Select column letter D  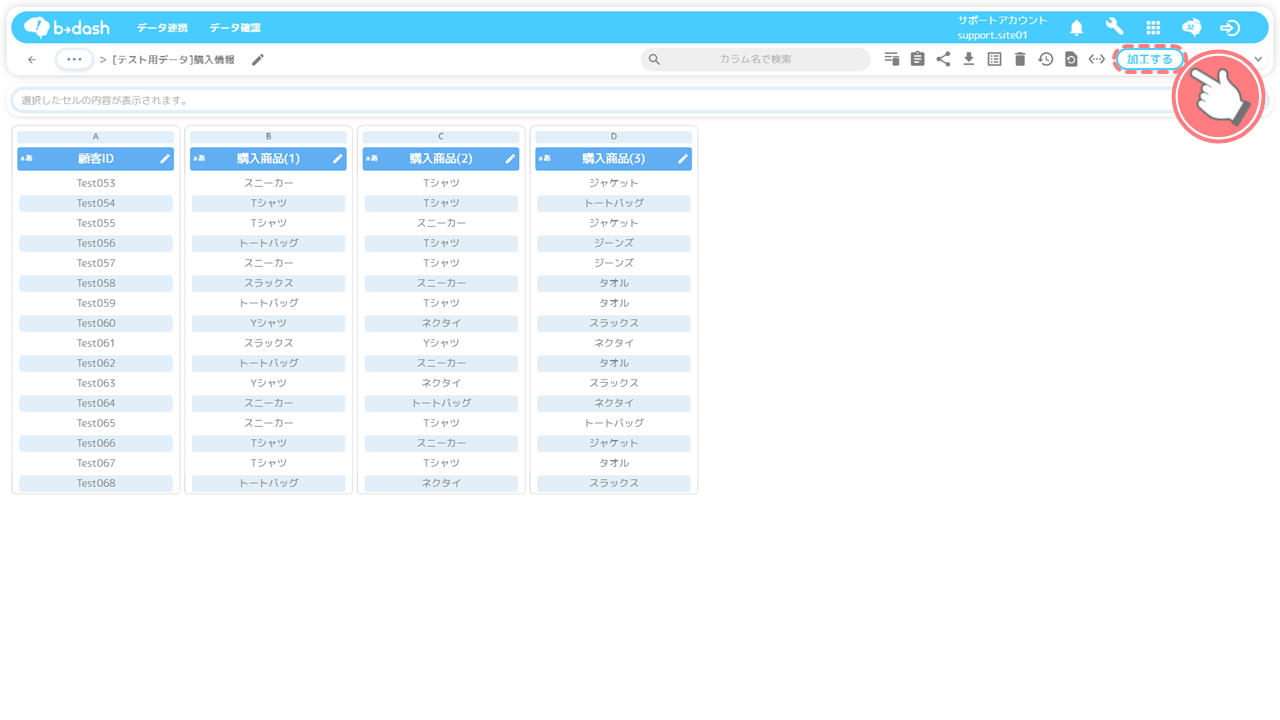(614, 136)
